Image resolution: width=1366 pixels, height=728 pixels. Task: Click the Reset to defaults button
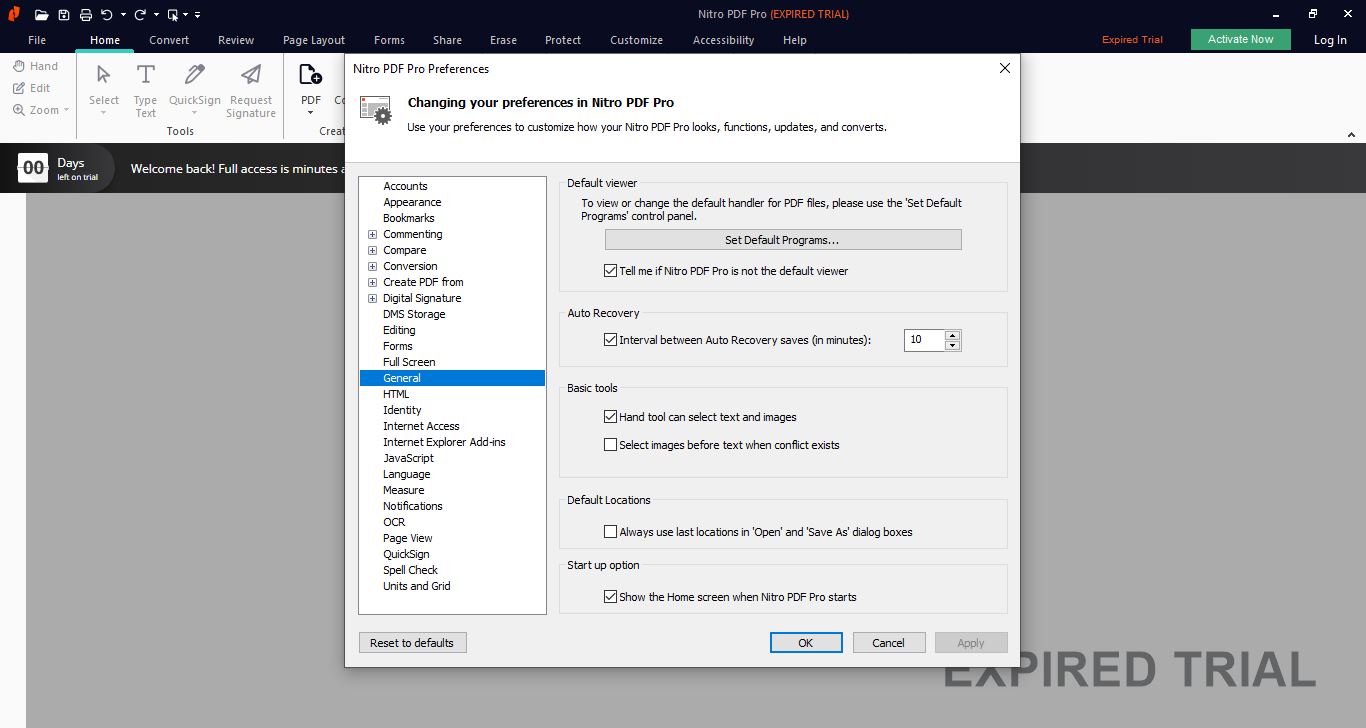[x=412, y=643]
